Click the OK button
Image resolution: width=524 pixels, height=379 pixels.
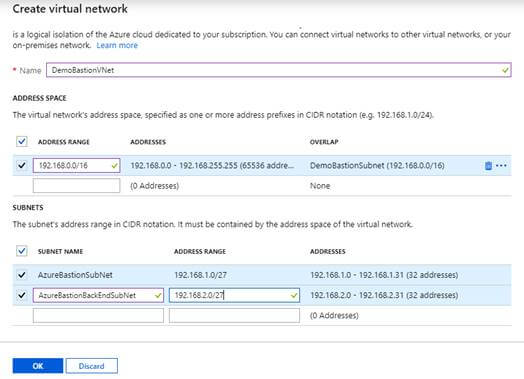38,366
